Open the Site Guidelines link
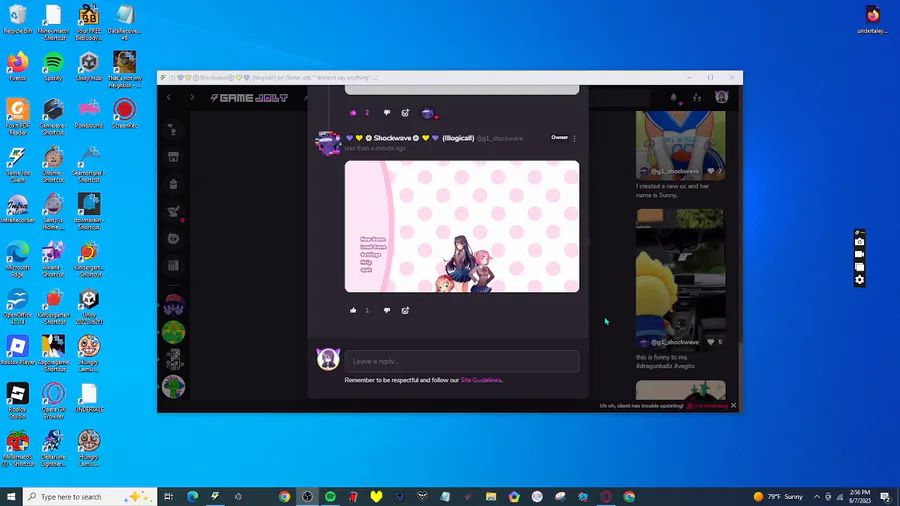This screenshot has width=900, height=506. (x=481, y=380)
